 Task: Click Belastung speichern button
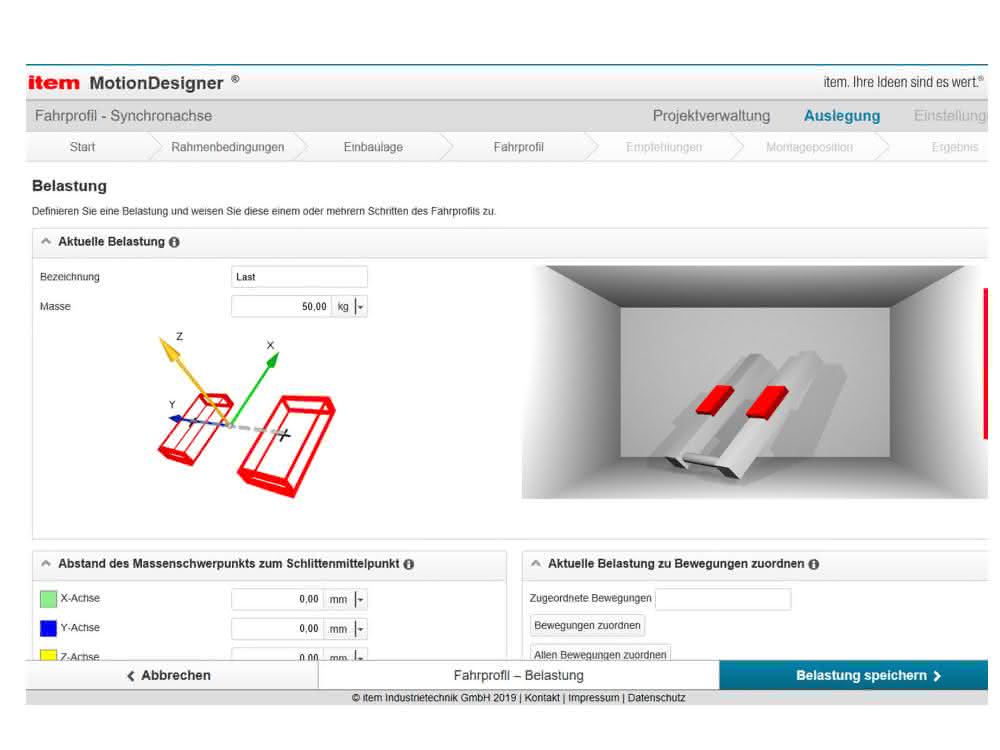(853, 675)
